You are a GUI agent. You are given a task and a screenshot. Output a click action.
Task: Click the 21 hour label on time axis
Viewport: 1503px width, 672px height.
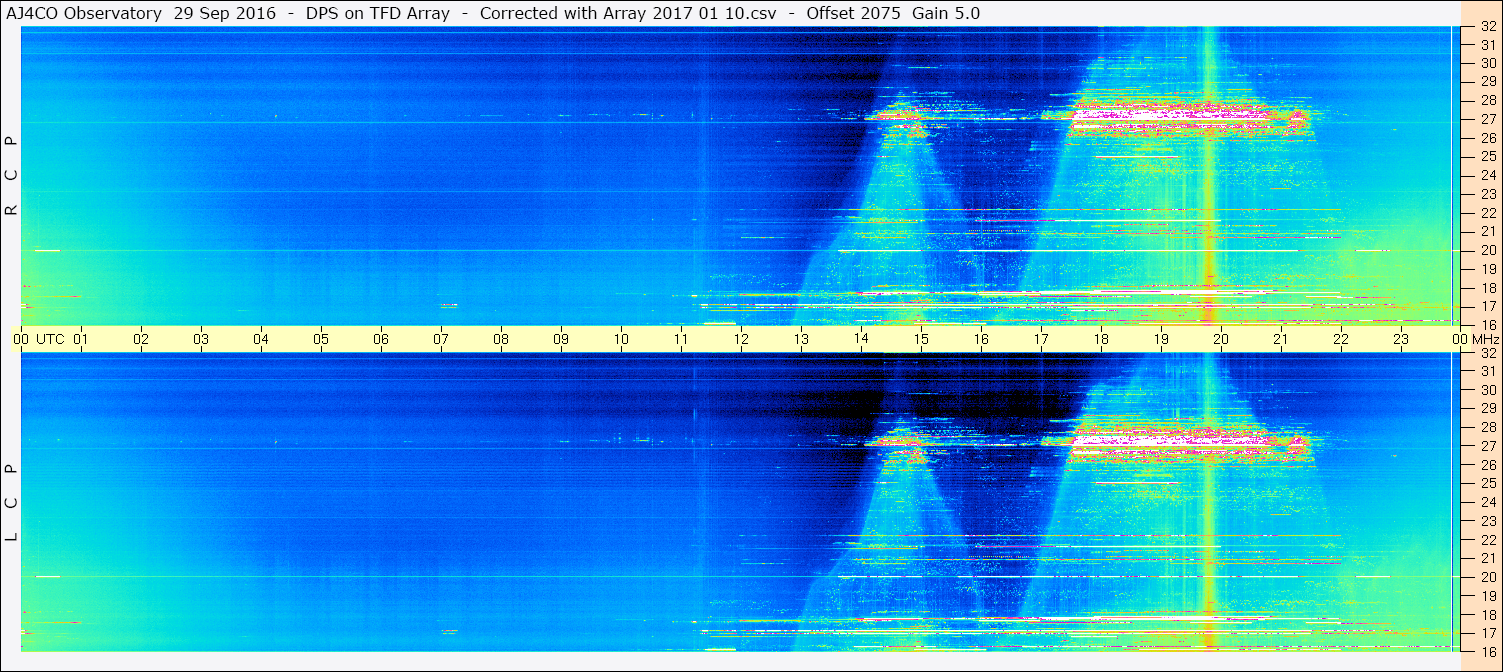click(x=1281, y=339)
